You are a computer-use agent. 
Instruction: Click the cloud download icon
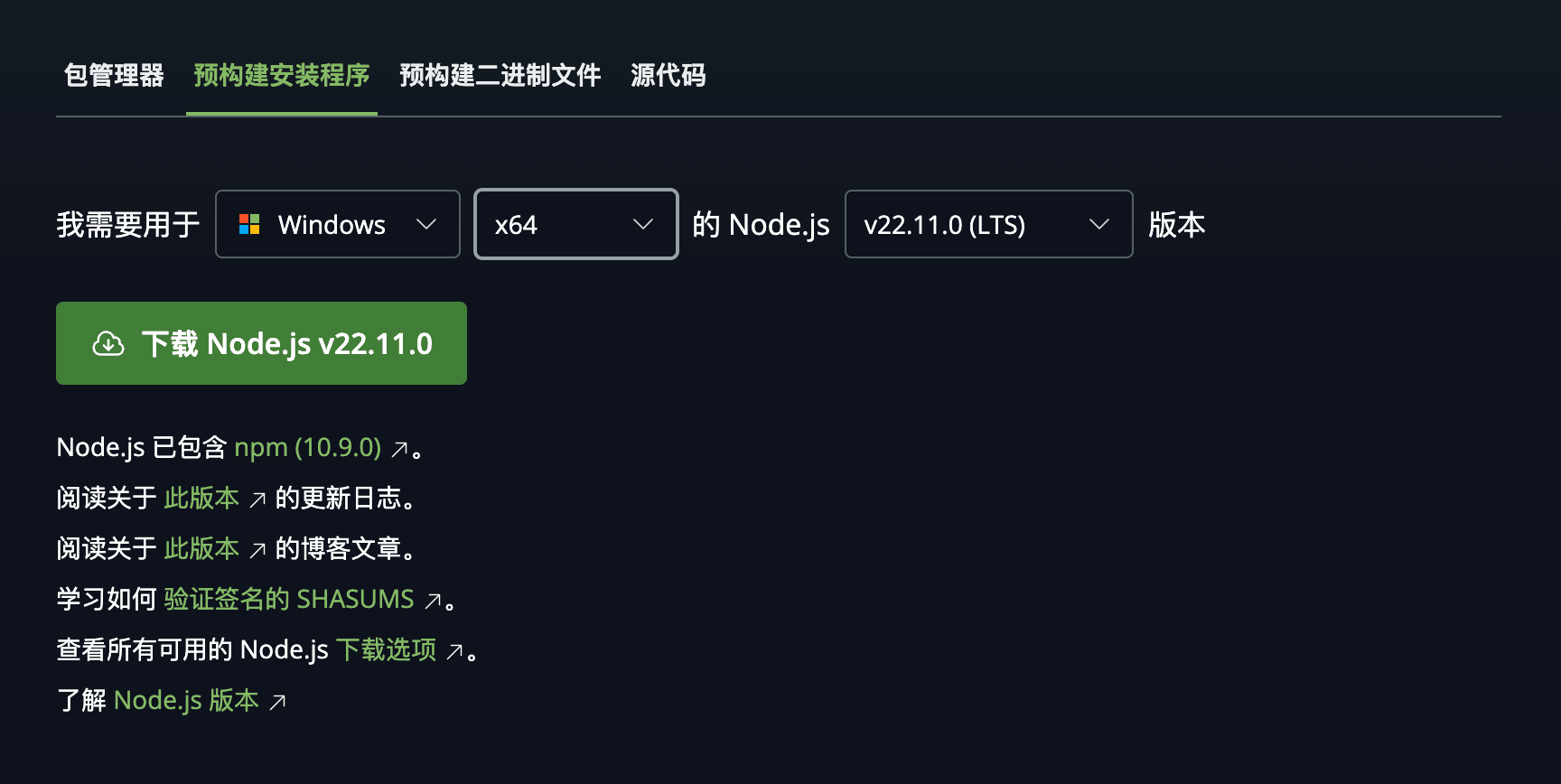pos(108,344)
